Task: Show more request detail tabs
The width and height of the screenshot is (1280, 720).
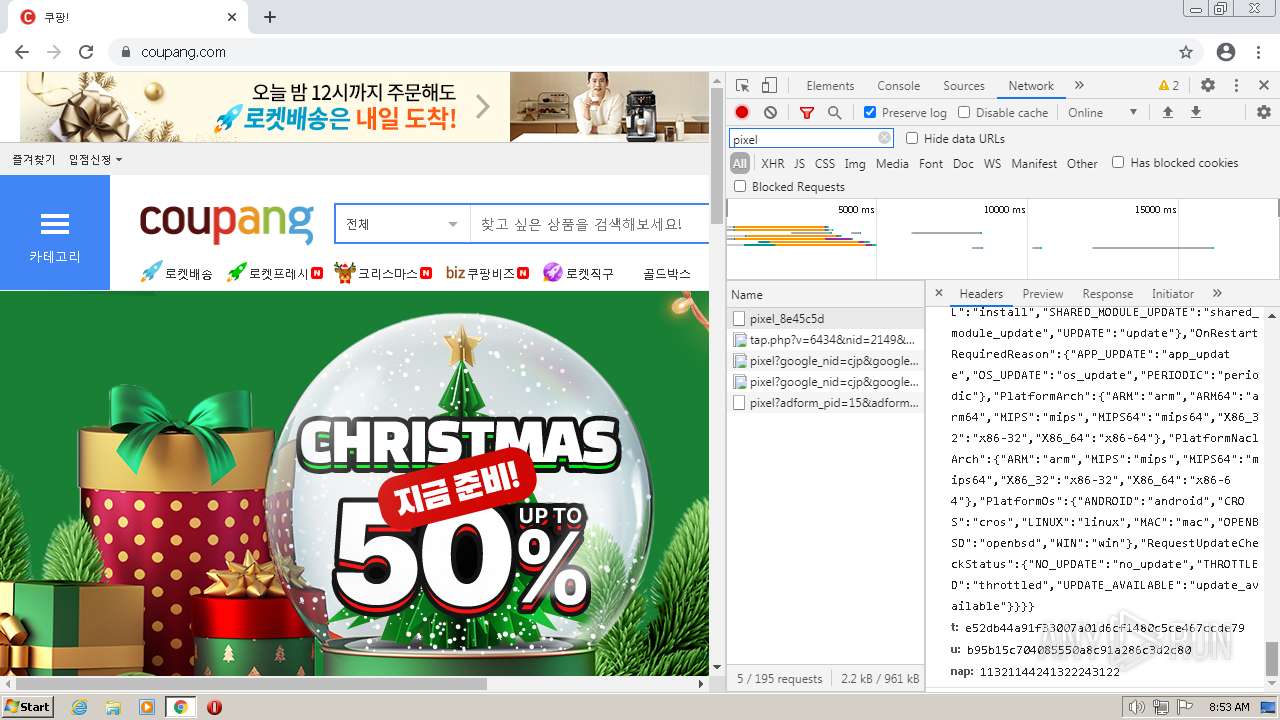Action: (1217, 293)
